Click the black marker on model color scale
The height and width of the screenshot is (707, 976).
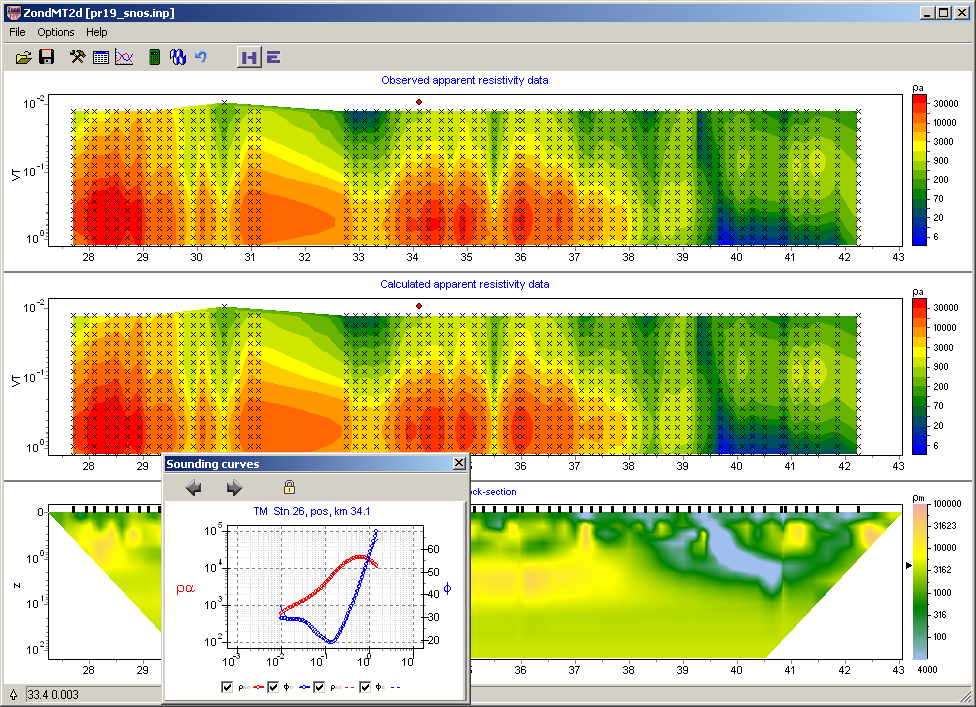(908, 566)
